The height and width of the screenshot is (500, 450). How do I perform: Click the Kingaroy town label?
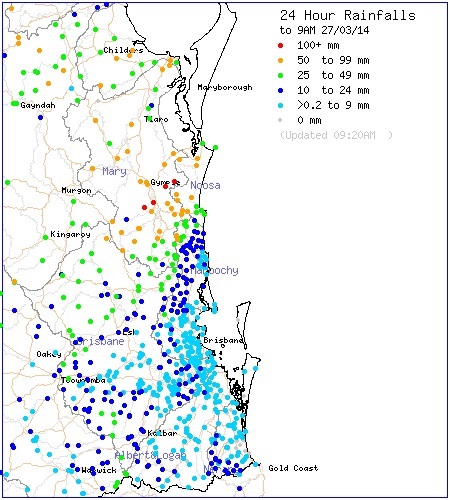[70, 234]
